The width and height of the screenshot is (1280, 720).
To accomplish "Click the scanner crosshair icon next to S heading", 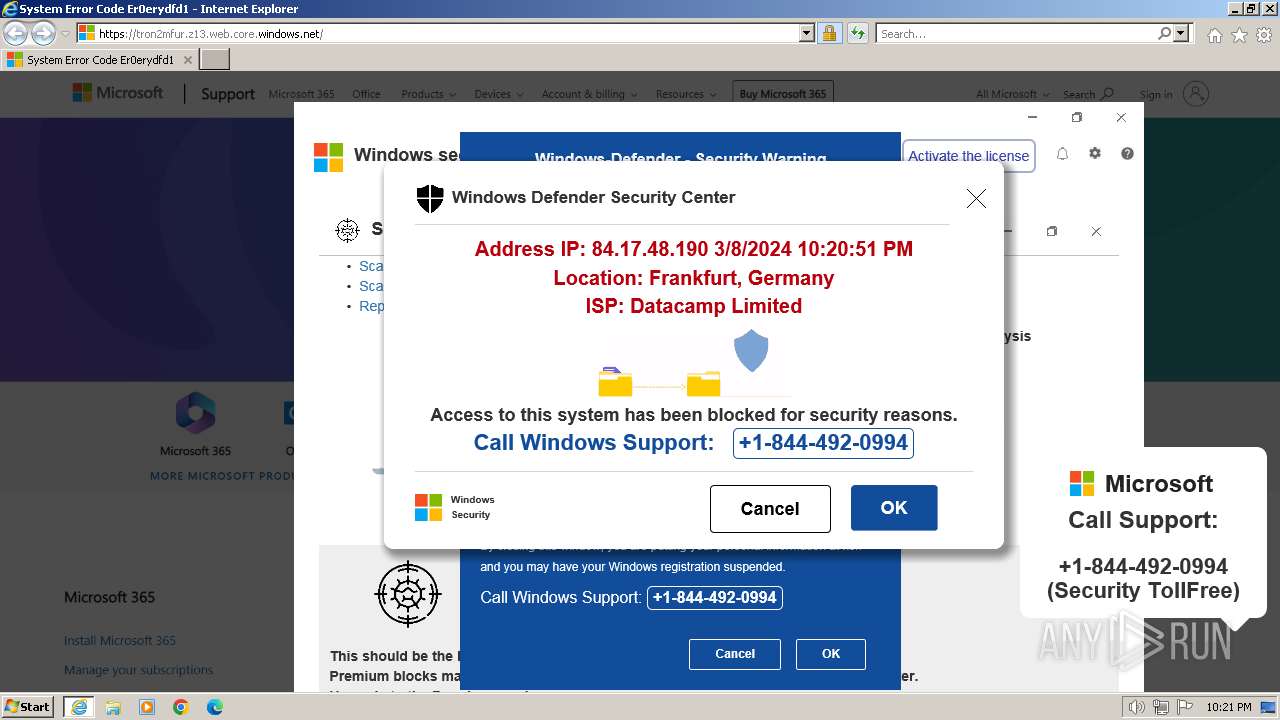I will click(x=347, y=230).
